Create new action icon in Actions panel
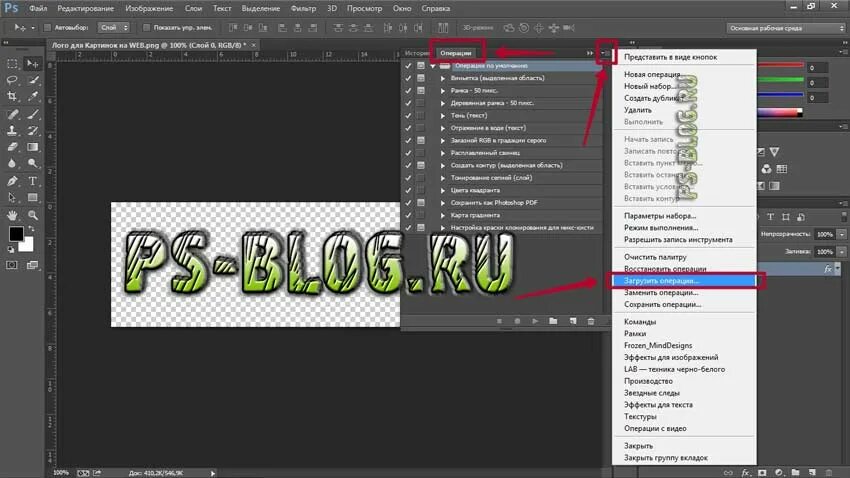 click(572, 321)
